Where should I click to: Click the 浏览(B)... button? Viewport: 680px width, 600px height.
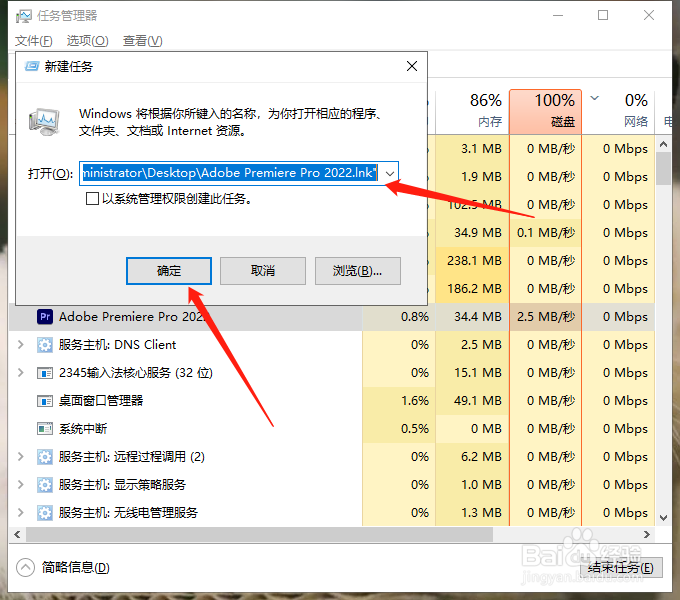(358, 271)
